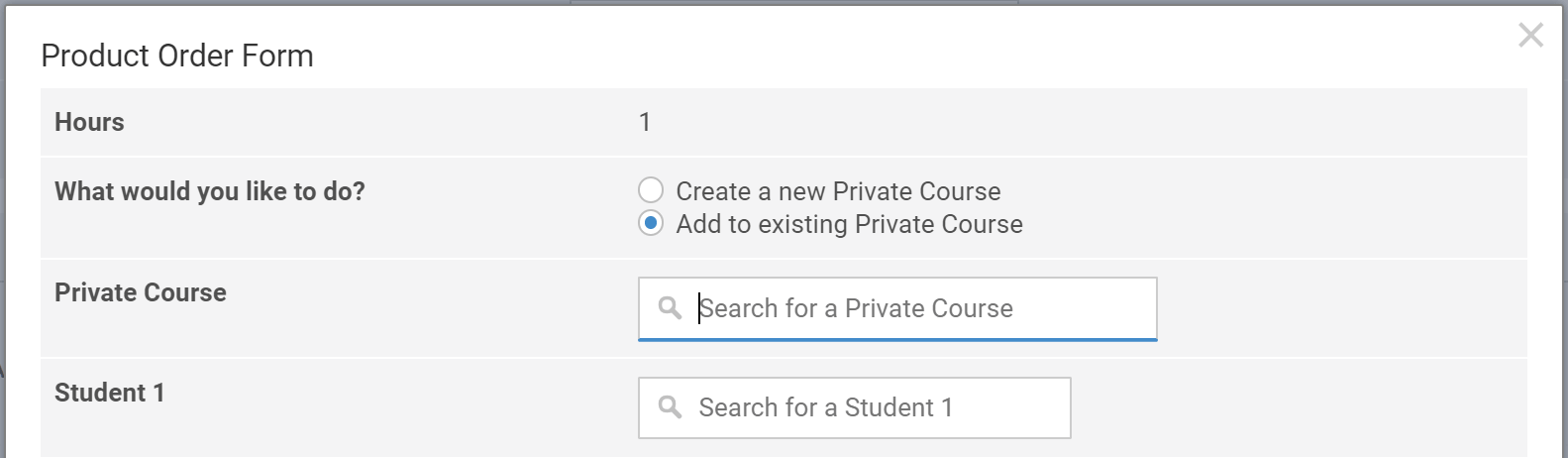The width and height of the screenshot is (1568, 458).
Task: Focus the Search for a Student 1 field
Action: [872, 407]
